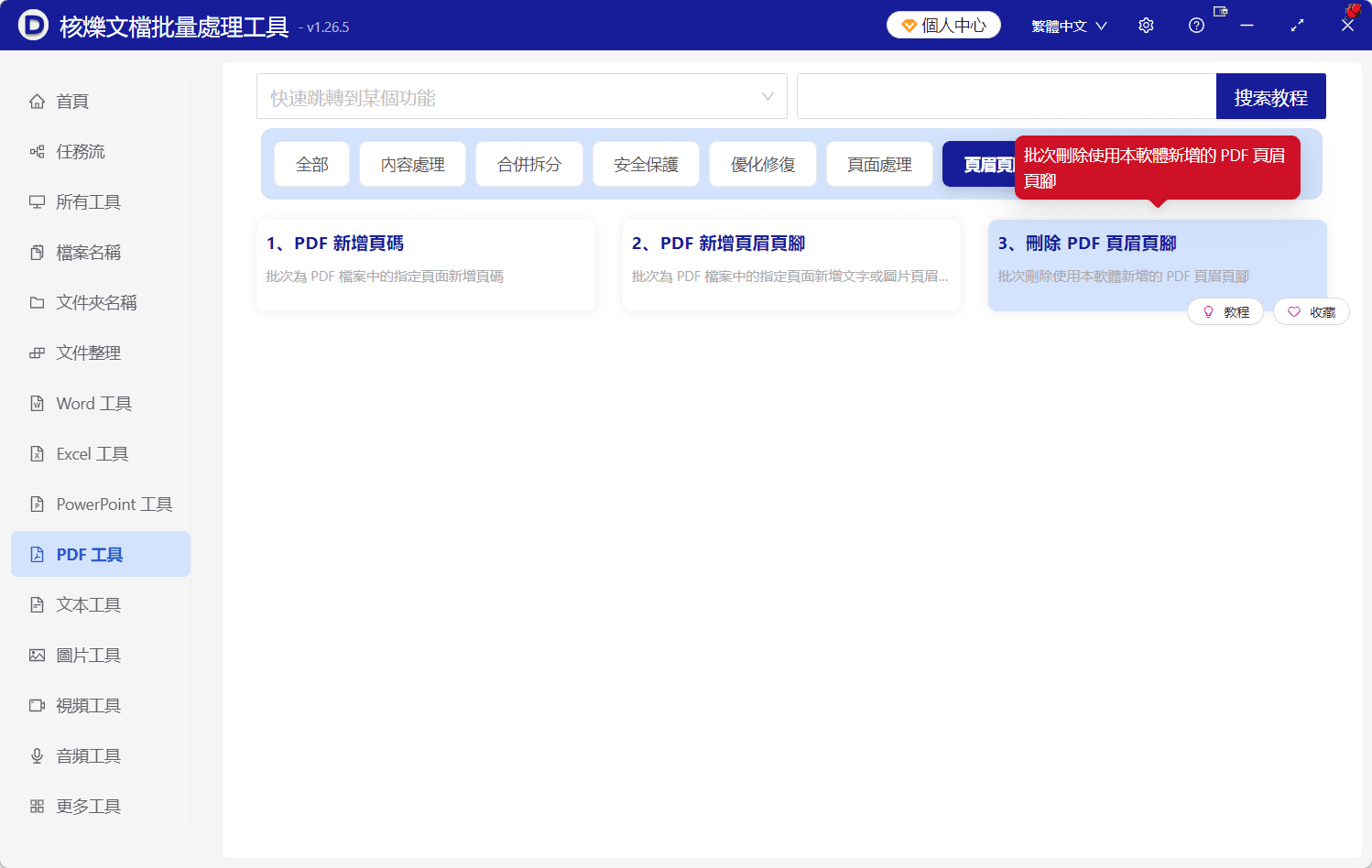Click the 視頻工具 video icon
This screenshot has height=868, width=1372.
click(x=37, y=705)
